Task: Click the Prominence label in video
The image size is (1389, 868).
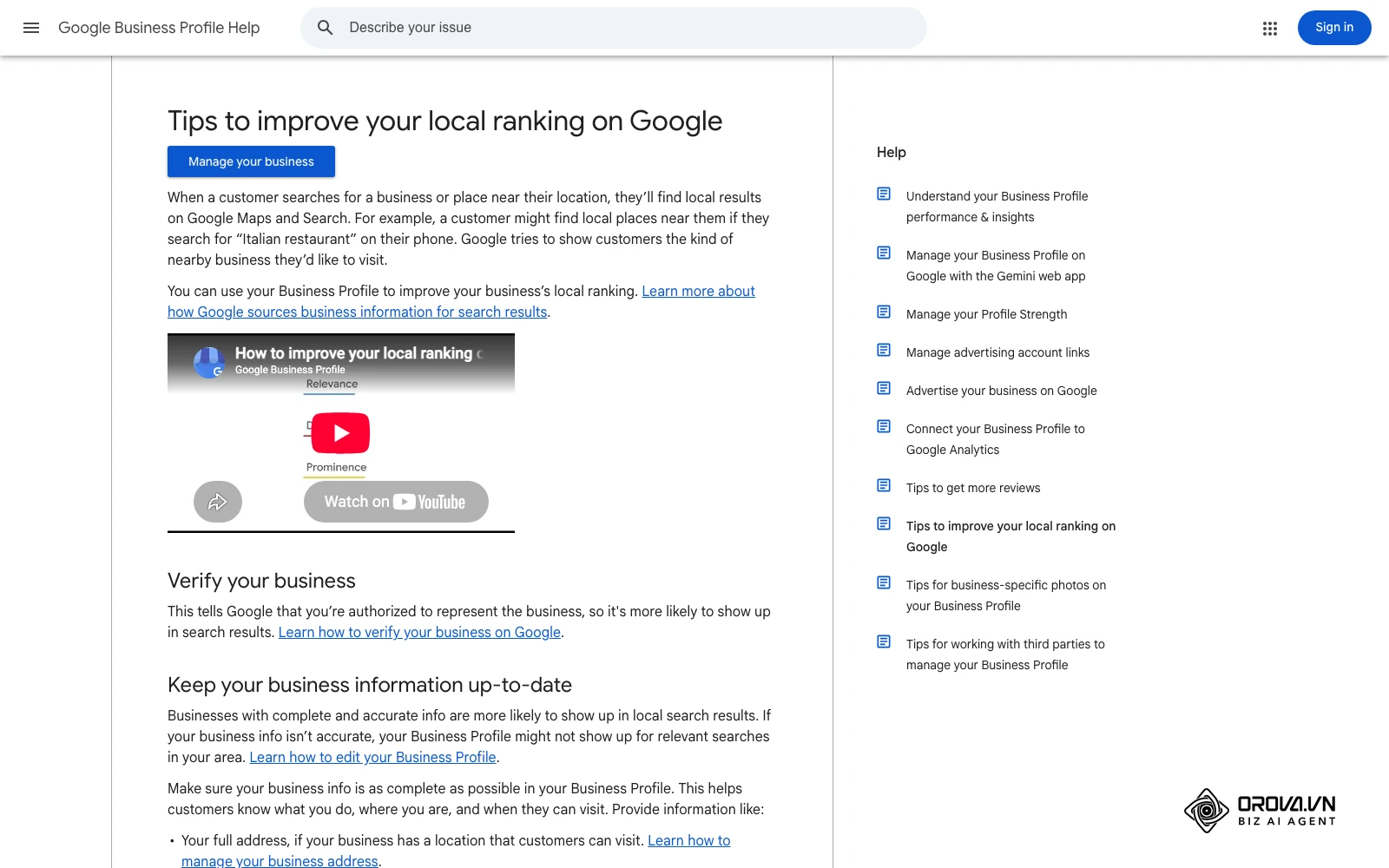Action: click(x=336, y=467)
